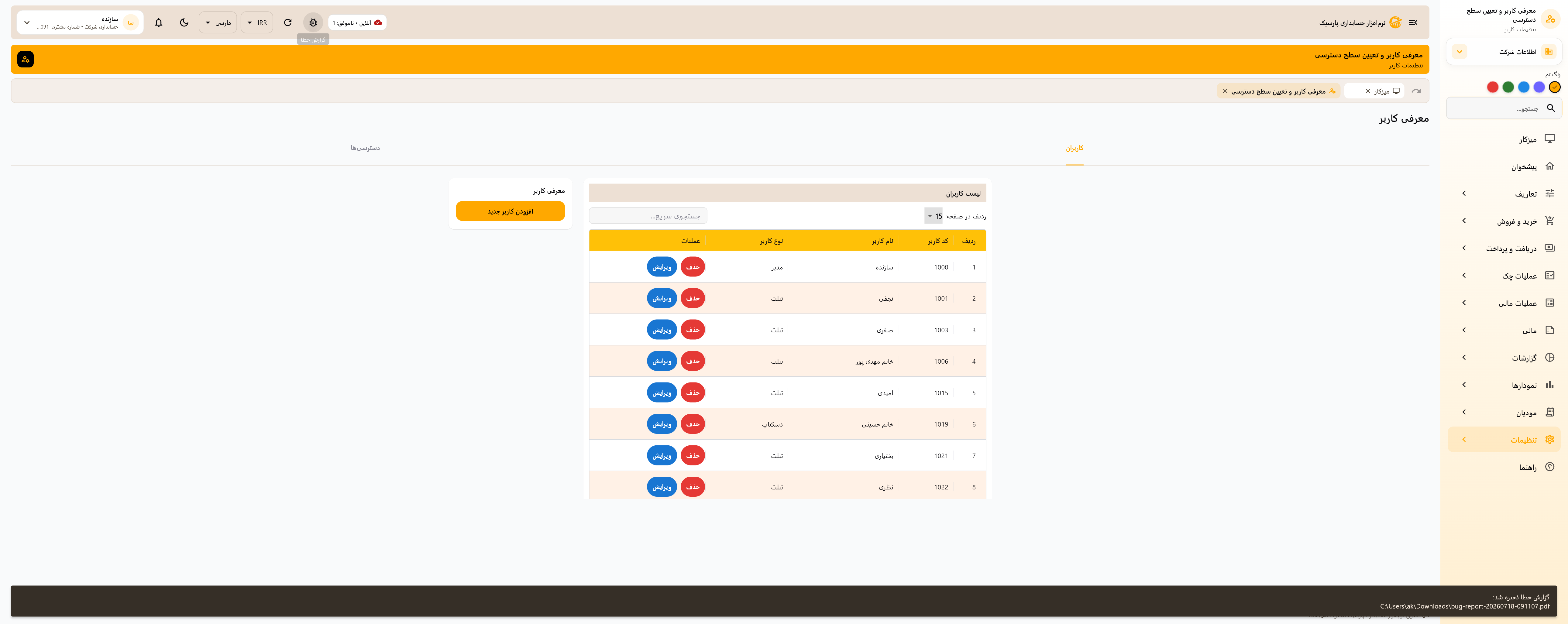Open the rows per page dropdown showing 15
This screenshot has width=1568, height=624.
pos(934,215)
